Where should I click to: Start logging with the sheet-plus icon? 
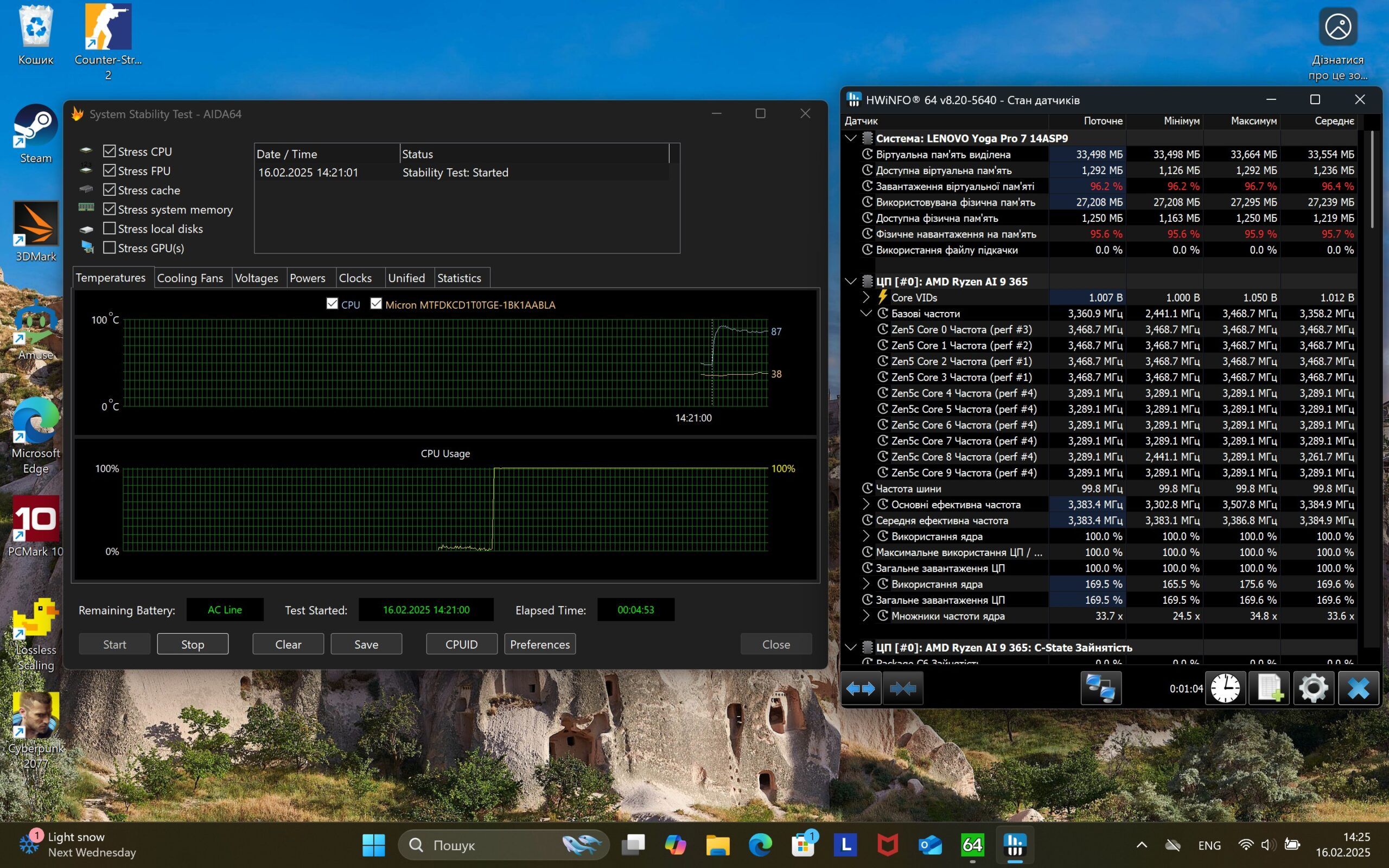click(1269, 688)
